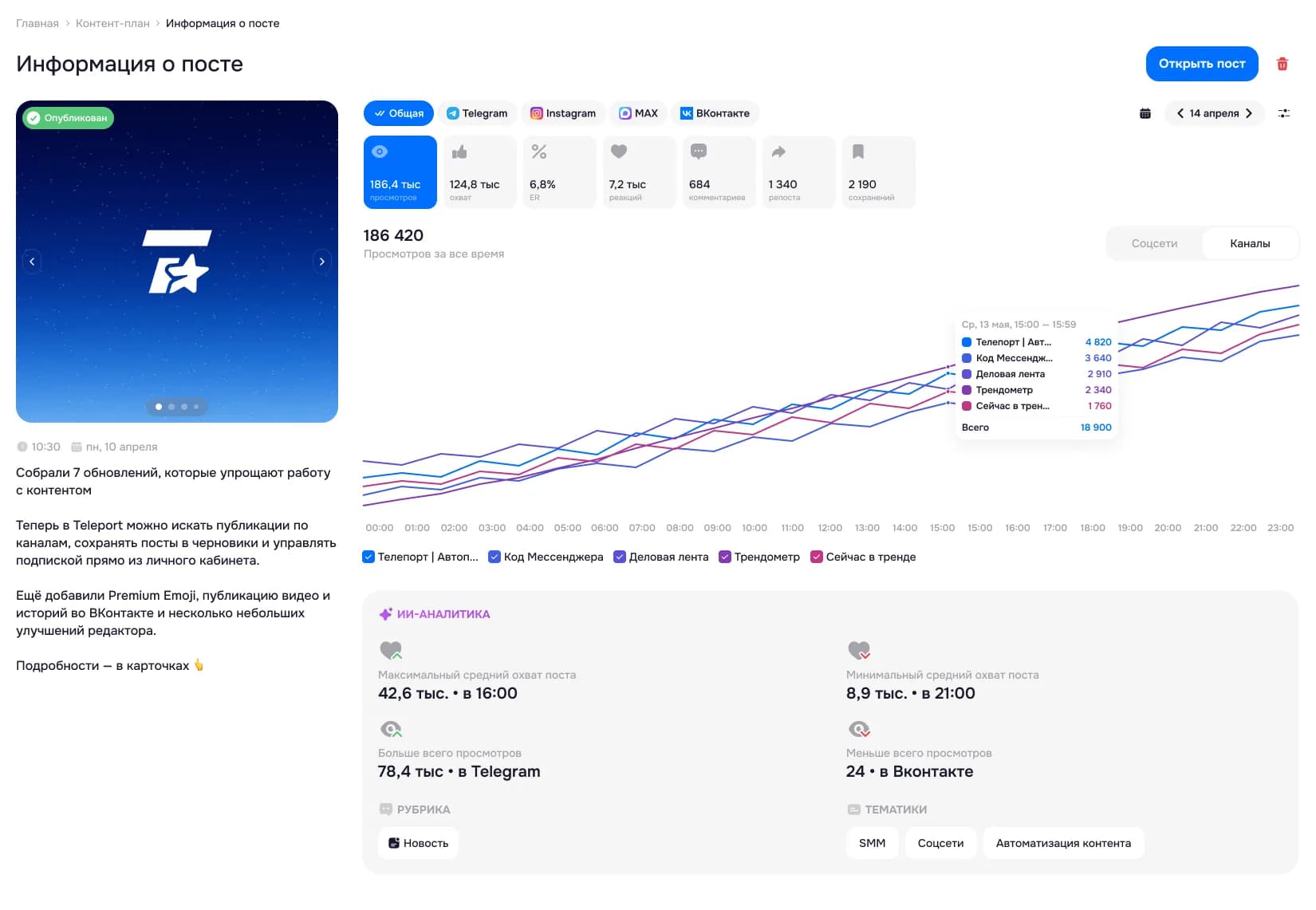Click the Открыть пост button
The image size is (1316, 910).
click(1202, 64)
